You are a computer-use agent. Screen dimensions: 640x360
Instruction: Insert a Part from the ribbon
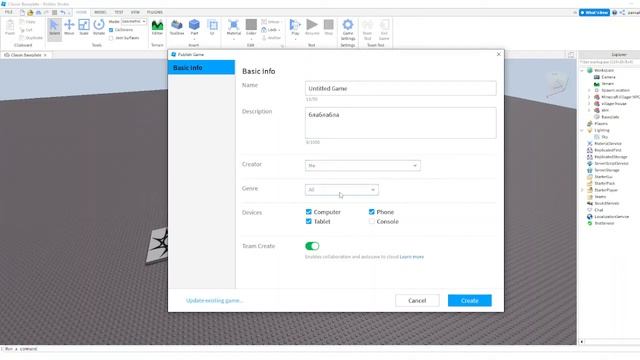[194, 27]
